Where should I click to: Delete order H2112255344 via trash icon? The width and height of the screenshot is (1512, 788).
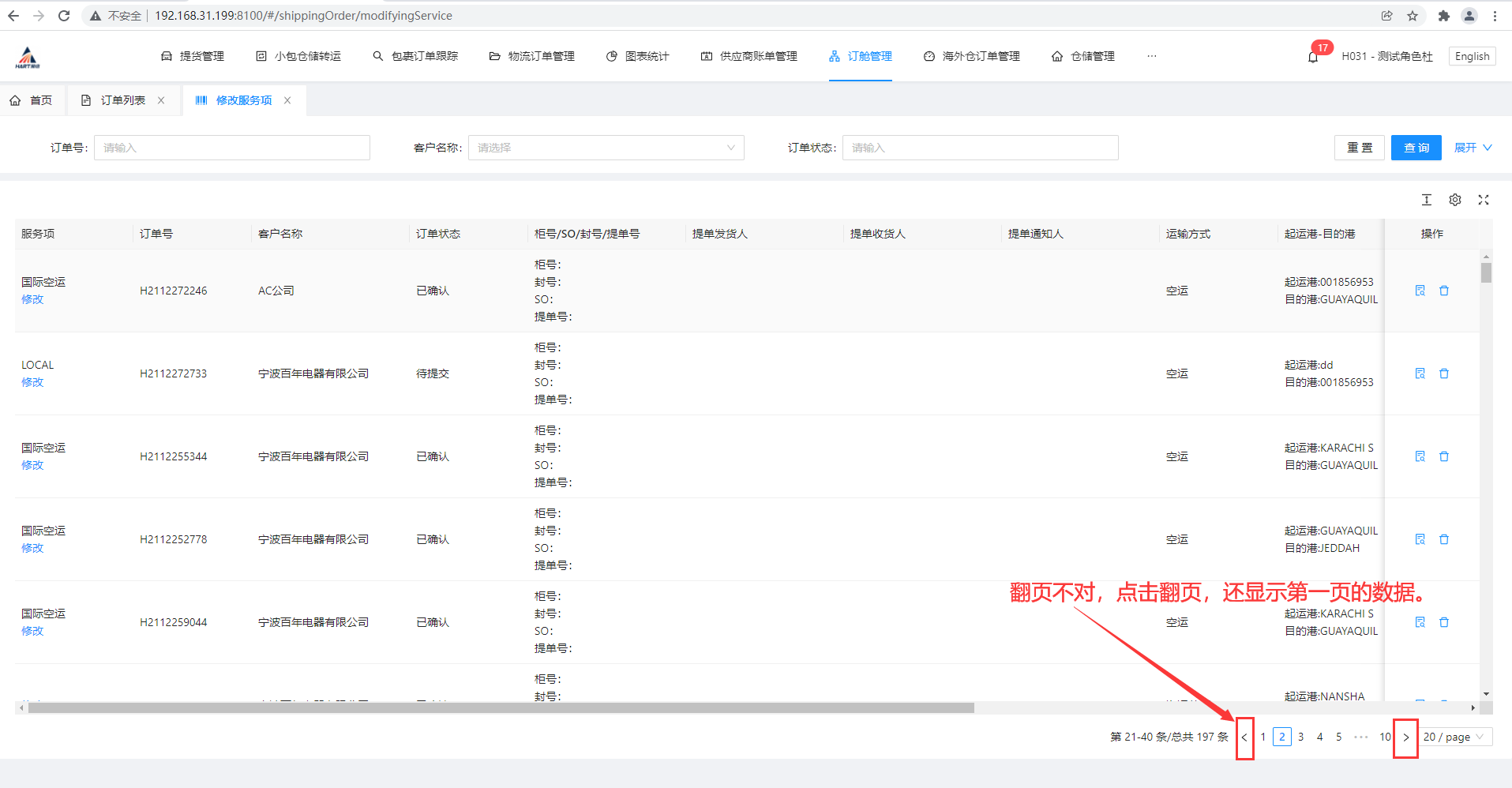[1444, 456]
